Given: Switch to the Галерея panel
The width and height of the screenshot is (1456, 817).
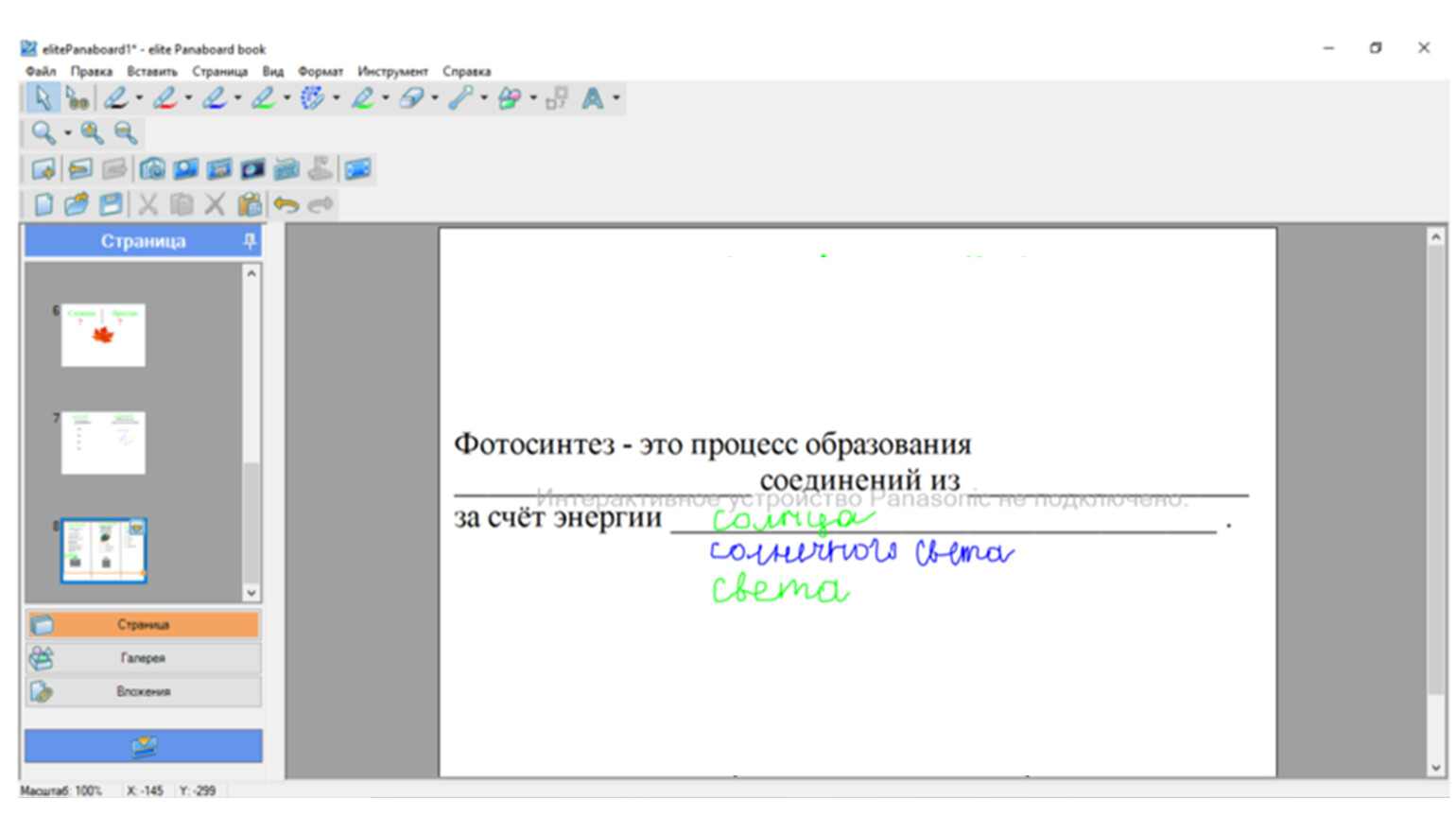Looking at the screenshot, I should point(143,658).
